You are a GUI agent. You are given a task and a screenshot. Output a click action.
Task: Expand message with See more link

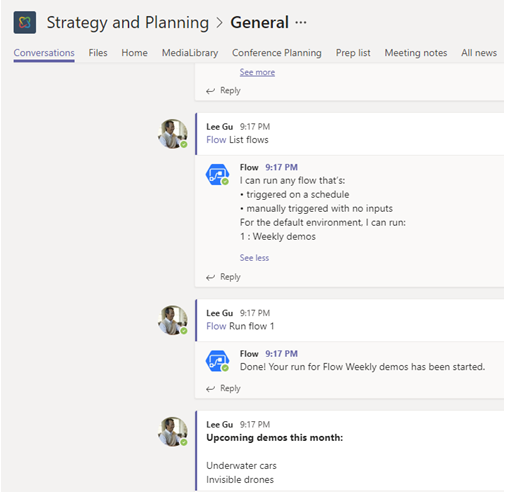(257, 72)
